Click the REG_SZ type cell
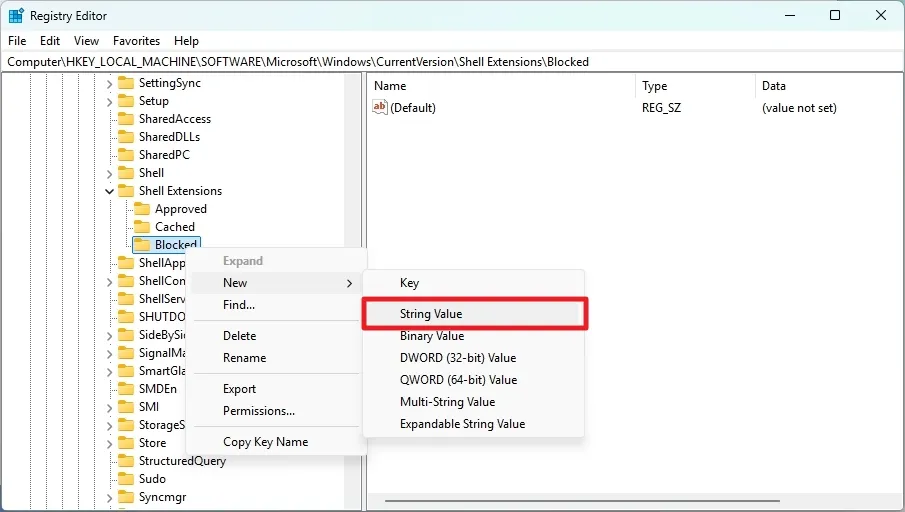This screenshot has height=512, width=905. pyautogui.click(x=661, y=108)
